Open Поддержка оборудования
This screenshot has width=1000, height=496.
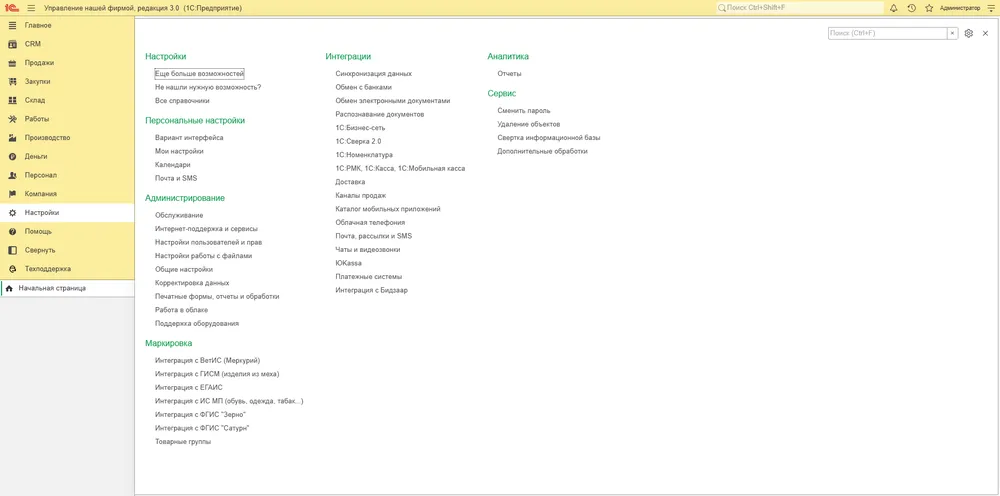pos(197,323)
